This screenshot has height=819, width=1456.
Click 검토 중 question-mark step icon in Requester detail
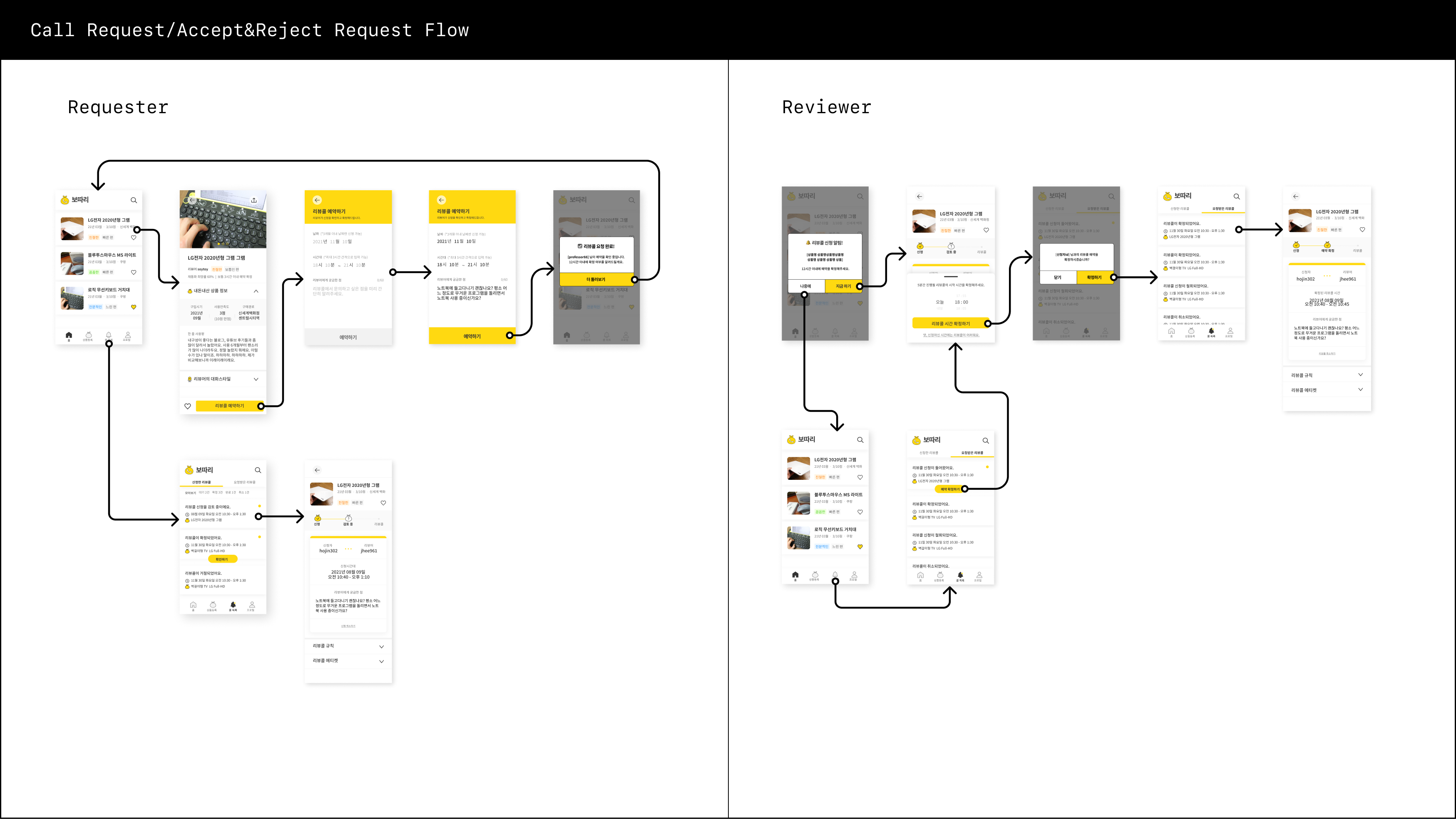pos(348,518)
